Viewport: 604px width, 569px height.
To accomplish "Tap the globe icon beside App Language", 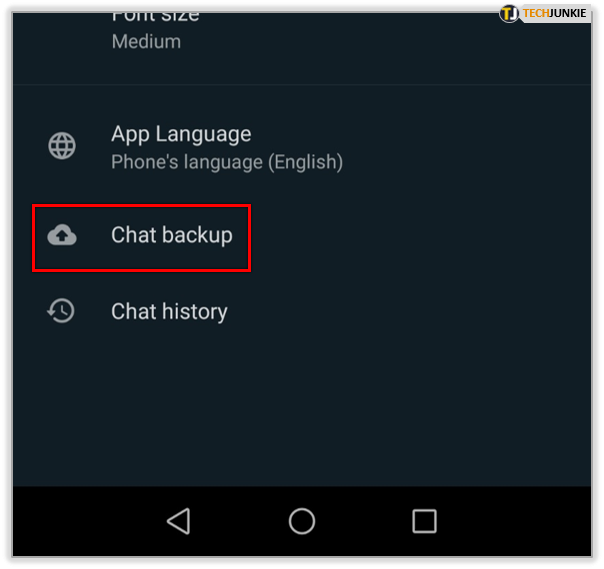I will (x=62, y=146).
